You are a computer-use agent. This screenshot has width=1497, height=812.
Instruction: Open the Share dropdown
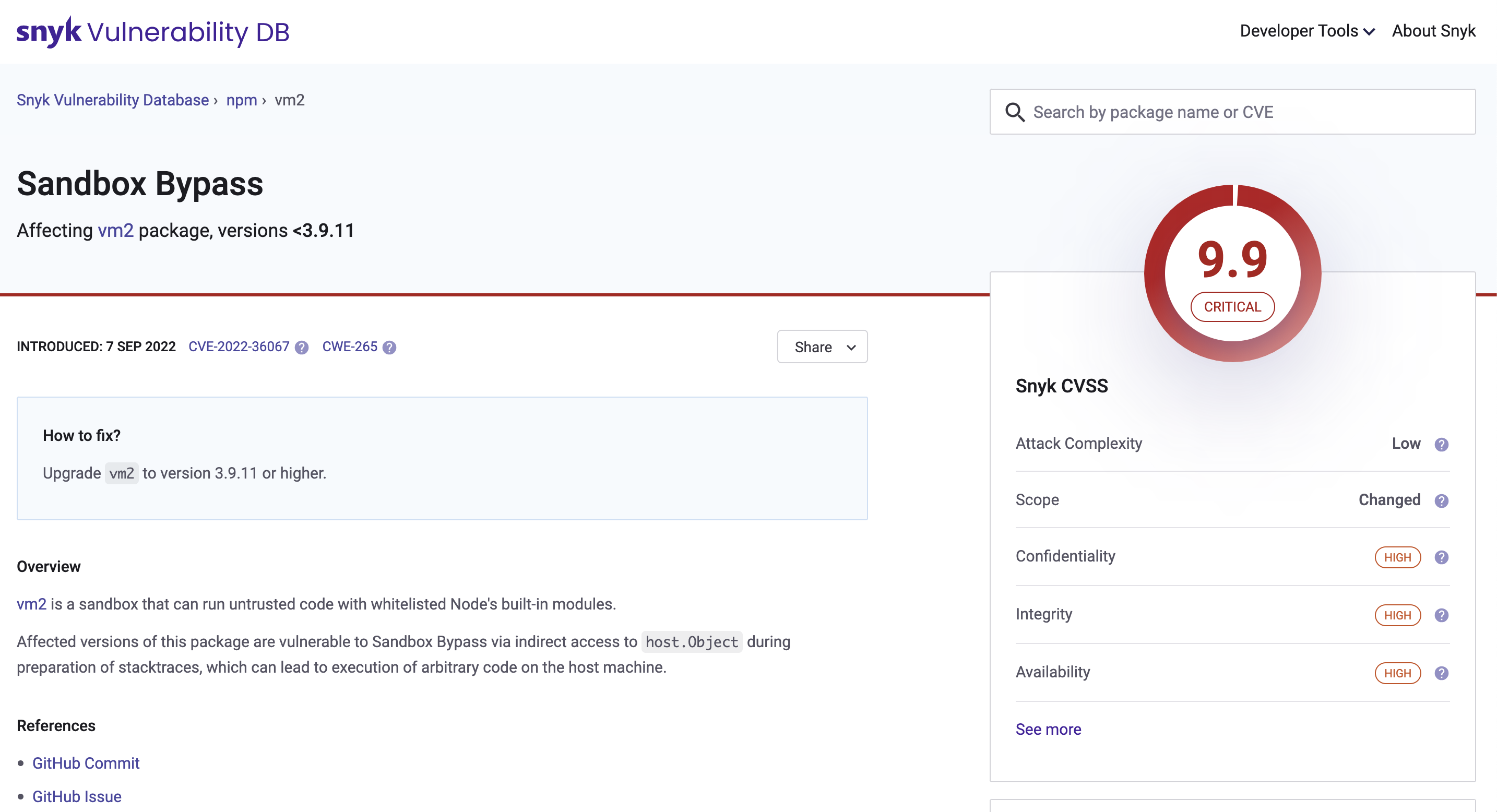pos(822,347)
